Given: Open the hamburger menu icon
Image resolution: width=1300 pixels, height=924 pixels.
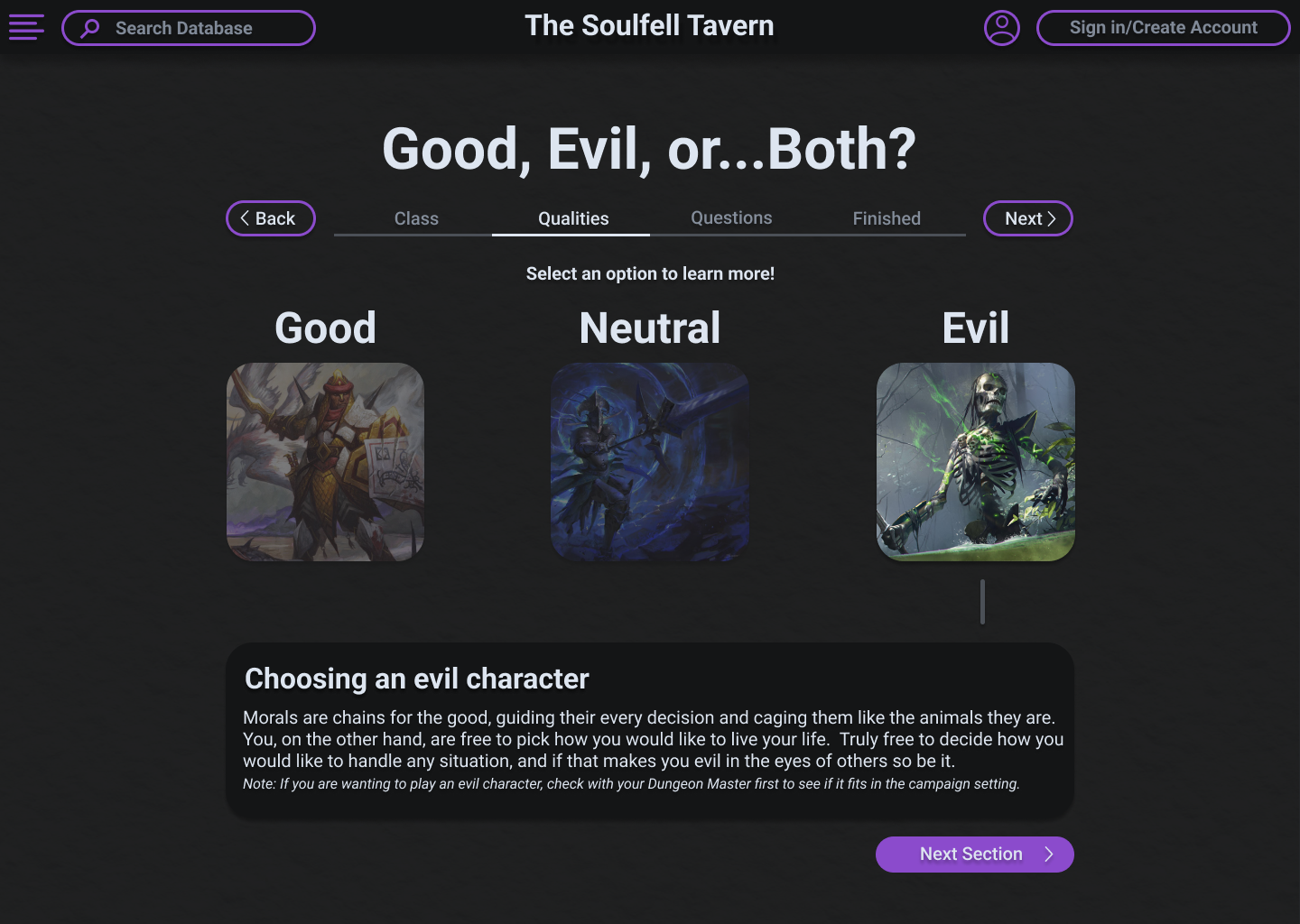Looking at the screenshot, I should tap(26, 27).
